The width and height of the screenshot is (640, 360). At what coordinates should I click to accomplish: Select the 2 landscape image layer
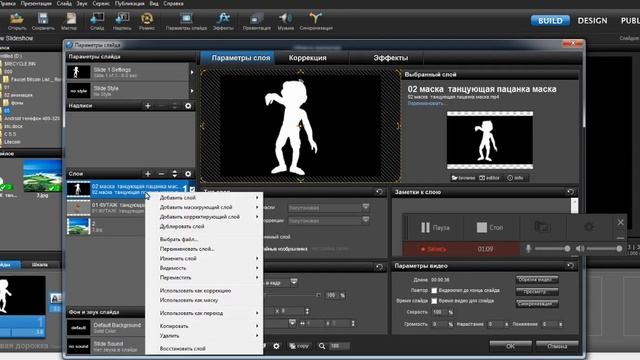pyautogui.click(x=106, y=227)
